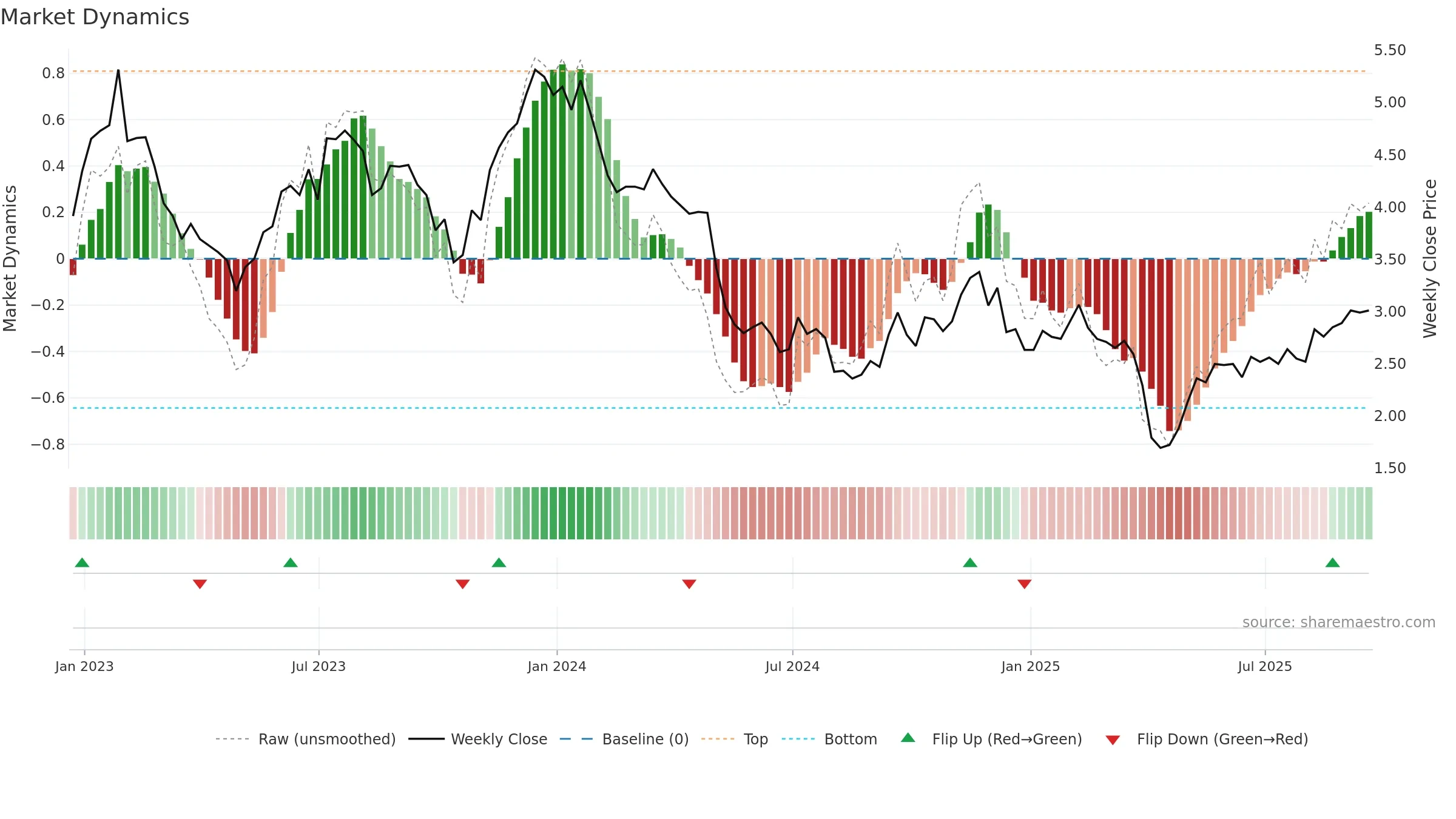Click the Jan 2025 x-axis label
The height and width of the screenshot is (819, 1456).
point(1031,666)
